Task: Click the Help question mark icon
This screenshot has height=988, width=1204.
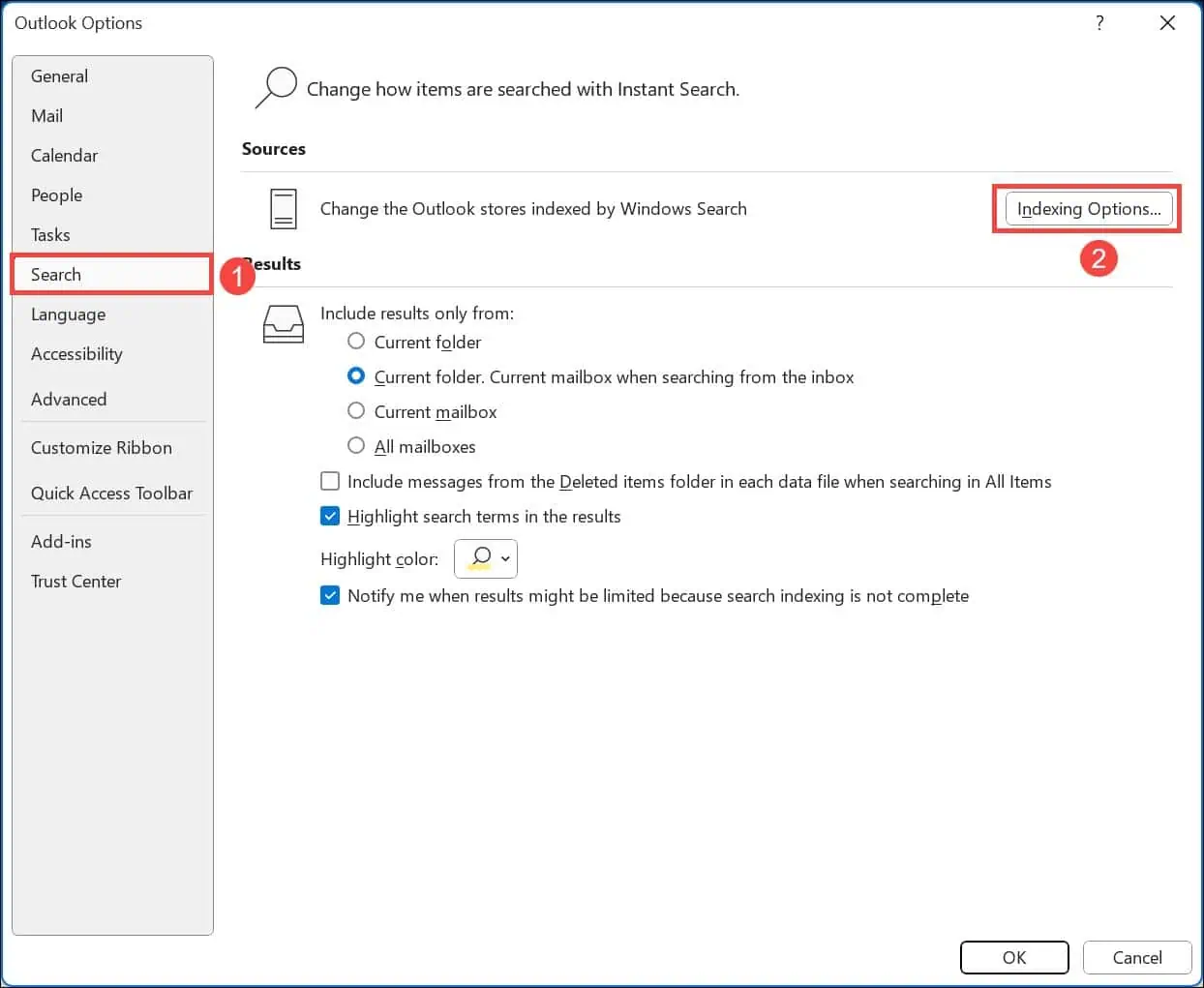Action: pos(1099,22)
